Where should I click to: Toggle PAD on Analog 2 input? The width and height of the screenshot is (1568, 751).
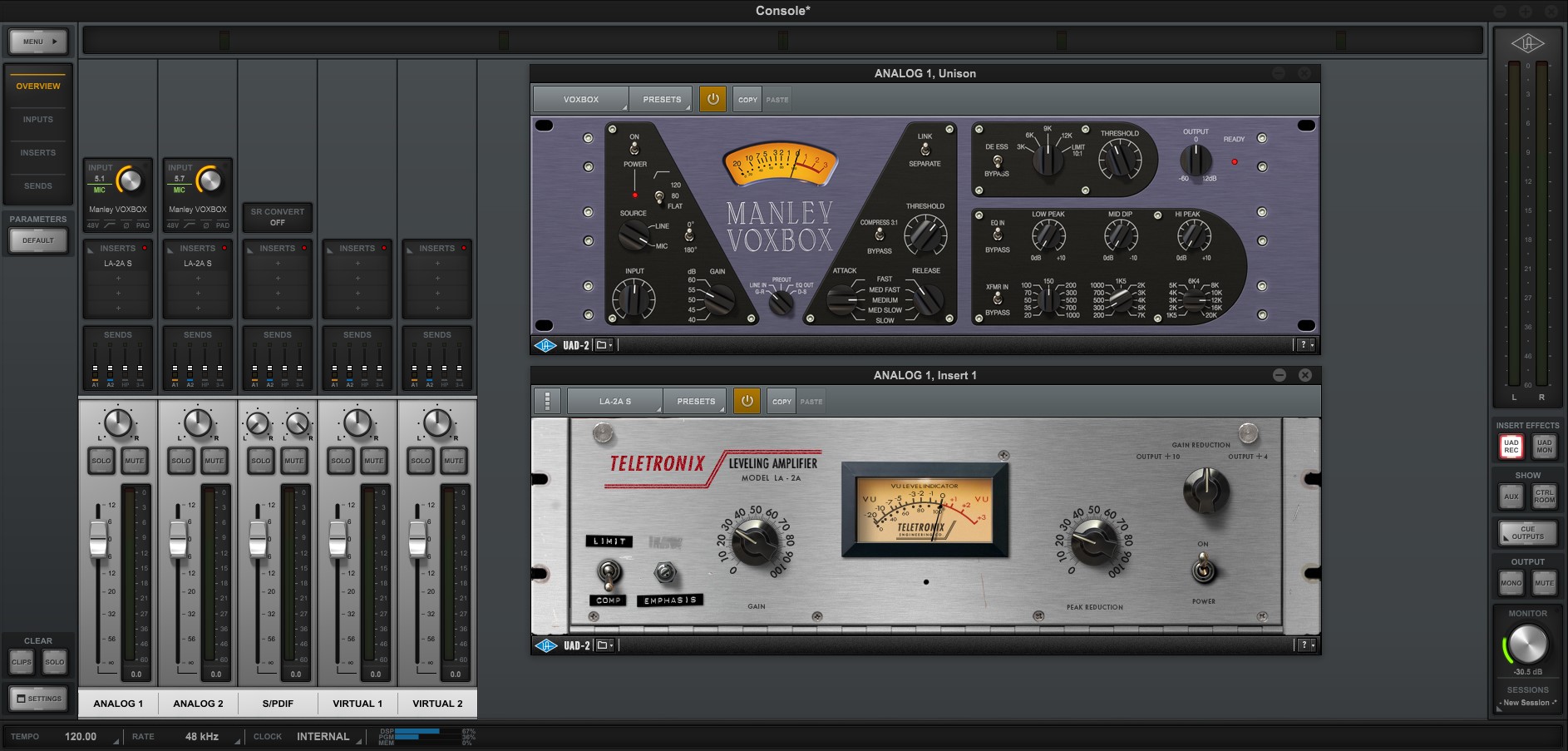pyautogui.click(x=223, y=225)
